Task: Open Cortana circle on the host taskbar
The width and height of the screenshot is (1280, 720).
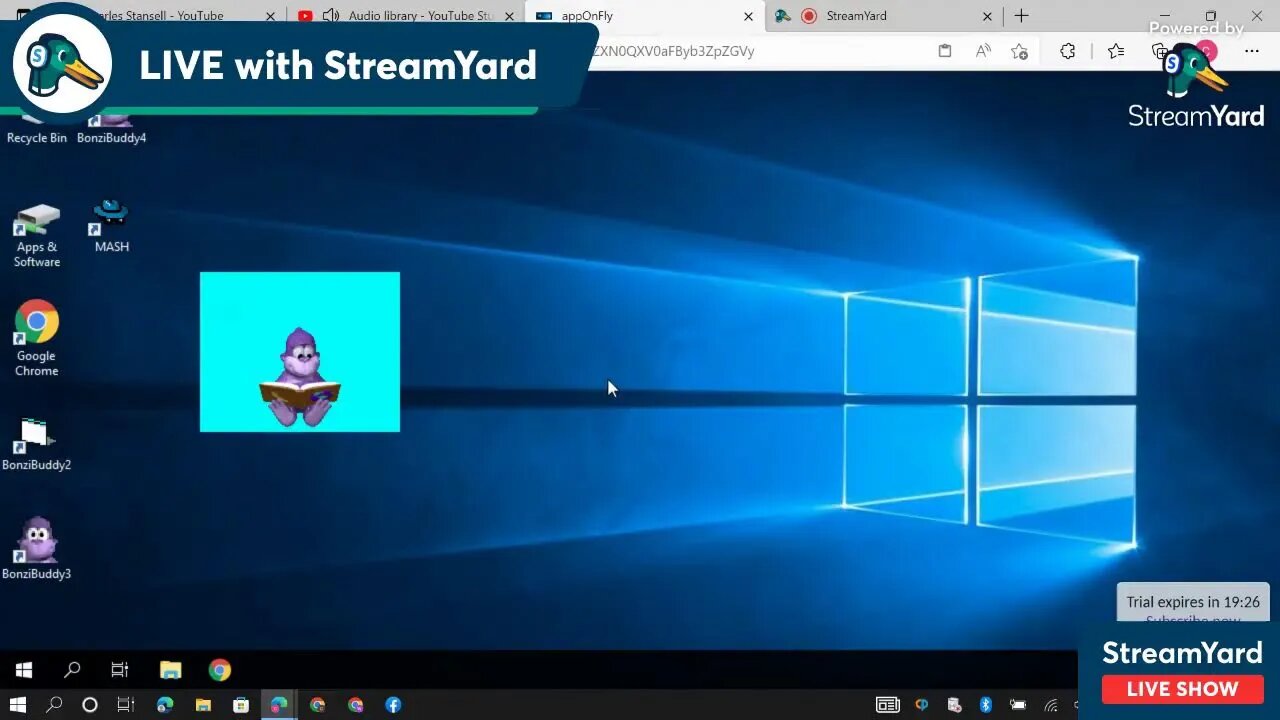Action: click(x=90, y=705)
